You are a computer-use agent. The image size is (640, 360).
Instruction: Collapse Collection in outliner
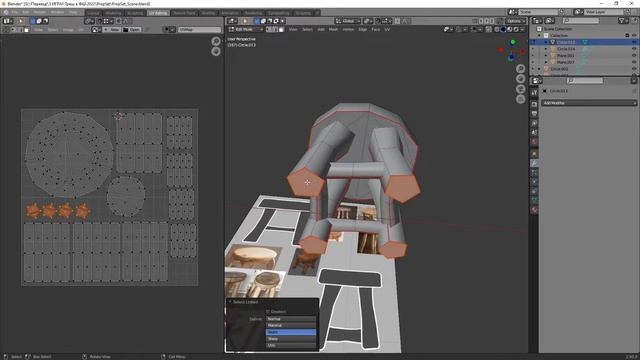(540, 36)
